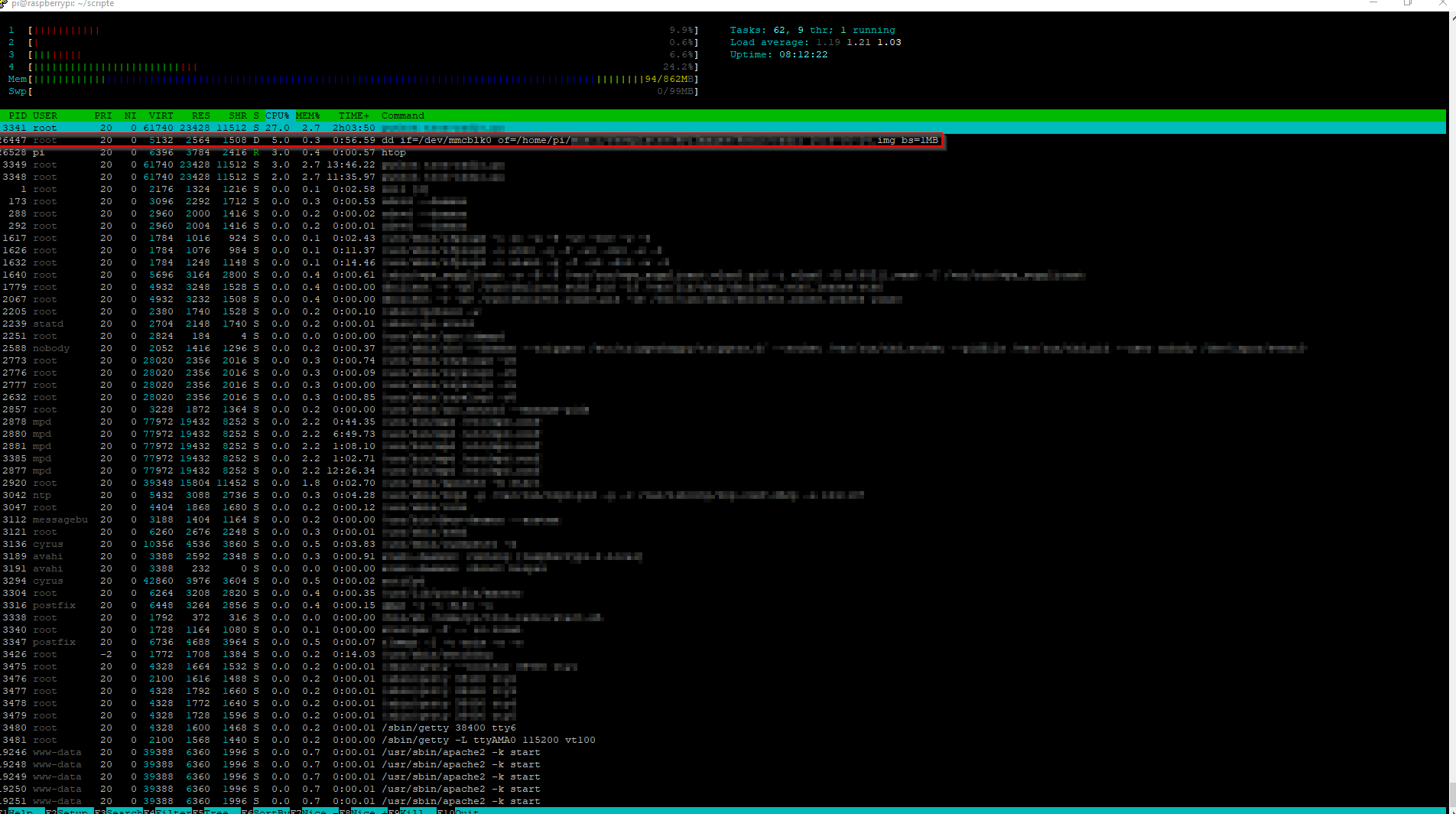Sort processes by the MEM% column
1456x814 pixels.
coord(307,116)
